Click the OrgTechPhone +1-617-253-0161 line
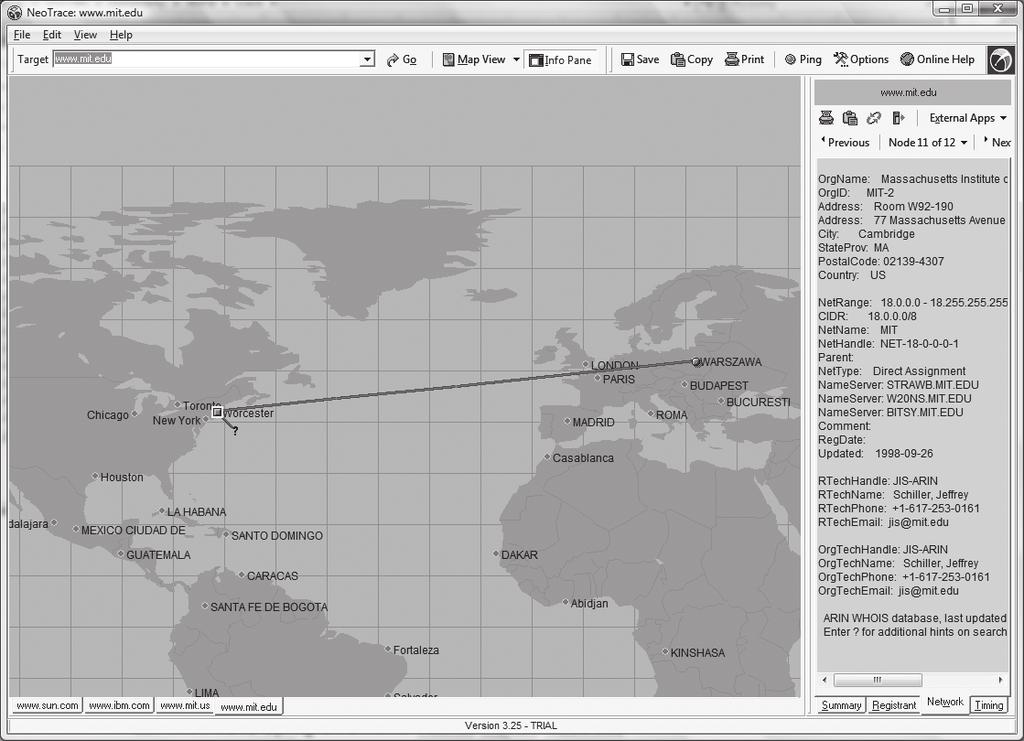The height and width of the screenshot is (741, 1024). pos(904,577)
